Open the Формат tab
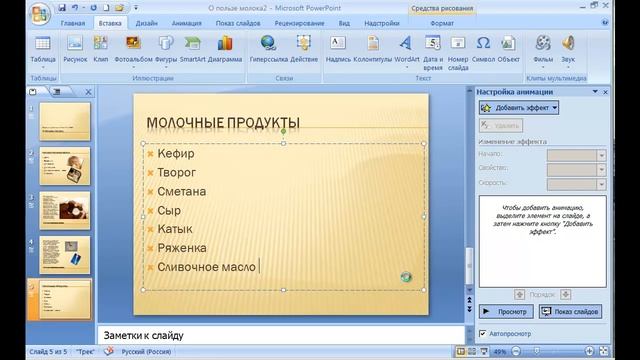The image size is (640, 360). (442, 23)
